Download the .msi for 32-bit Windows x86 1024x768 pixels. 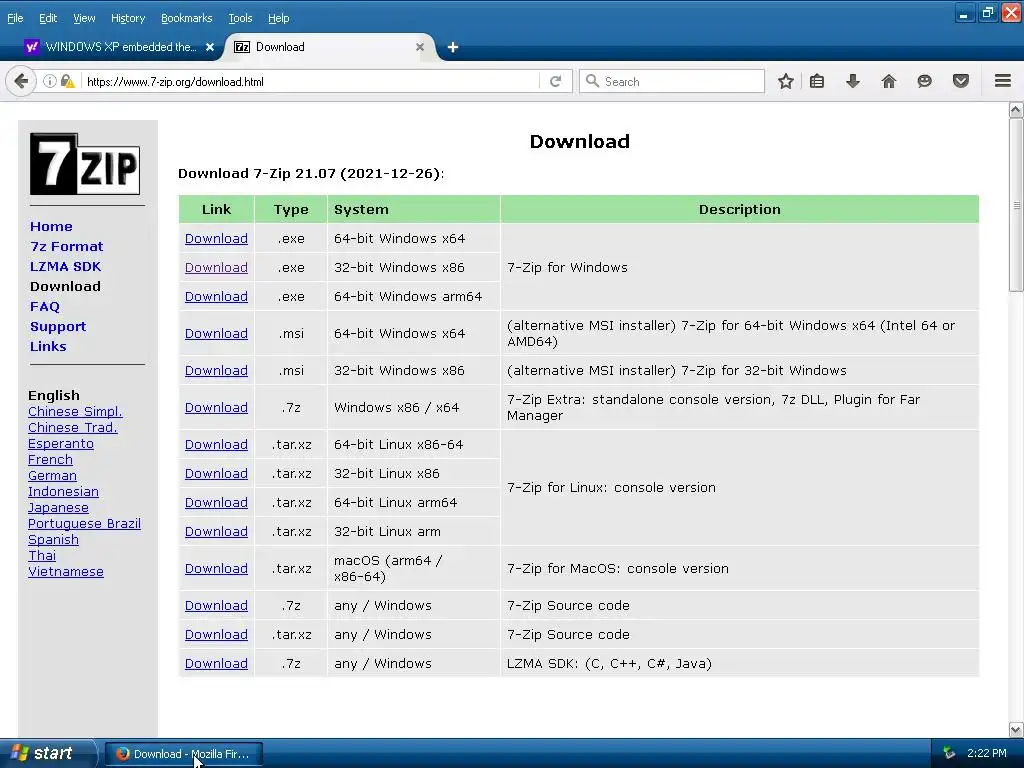[216, 371]
